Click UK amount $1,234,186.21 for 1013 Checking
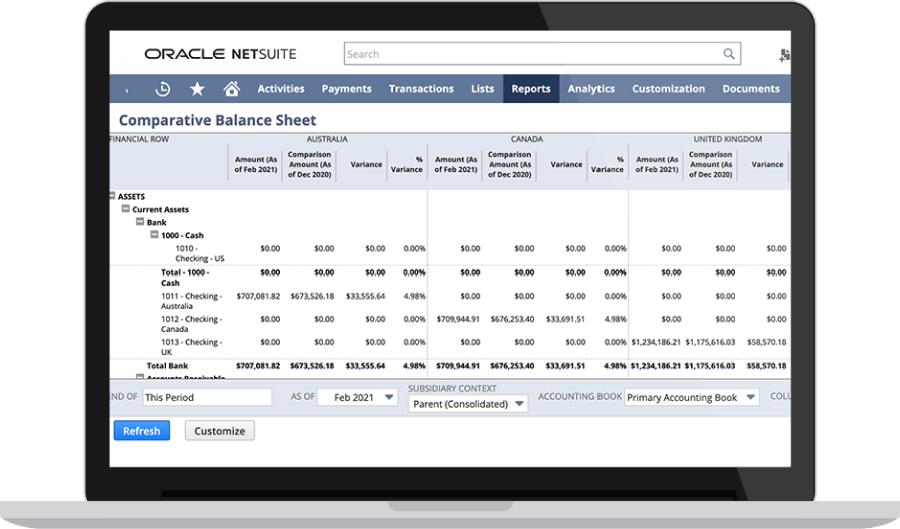The width and height of the screenshot is (900, 529). click(x=656, y=342)
